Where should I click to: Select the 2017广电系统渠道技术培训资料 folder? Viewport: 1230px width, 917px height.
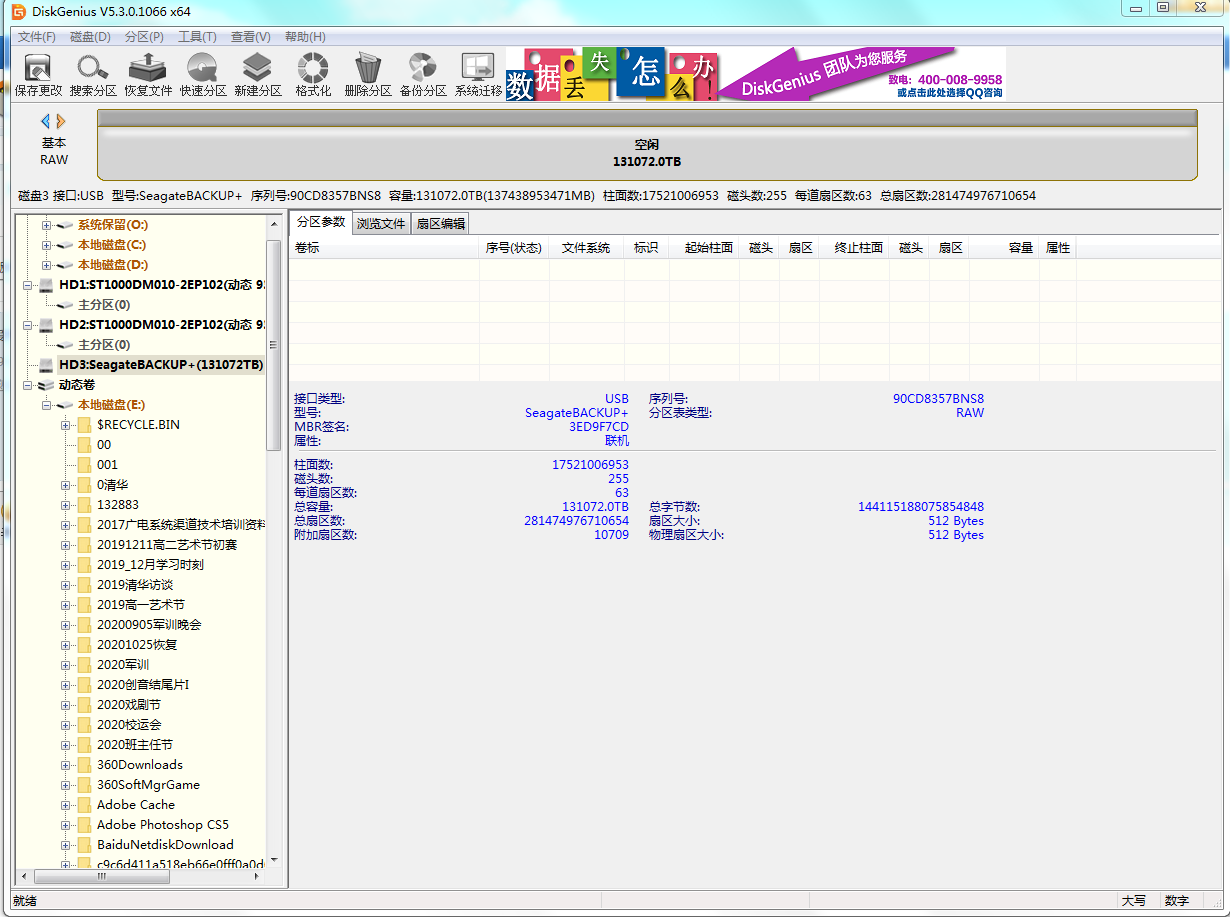(181, 525)
